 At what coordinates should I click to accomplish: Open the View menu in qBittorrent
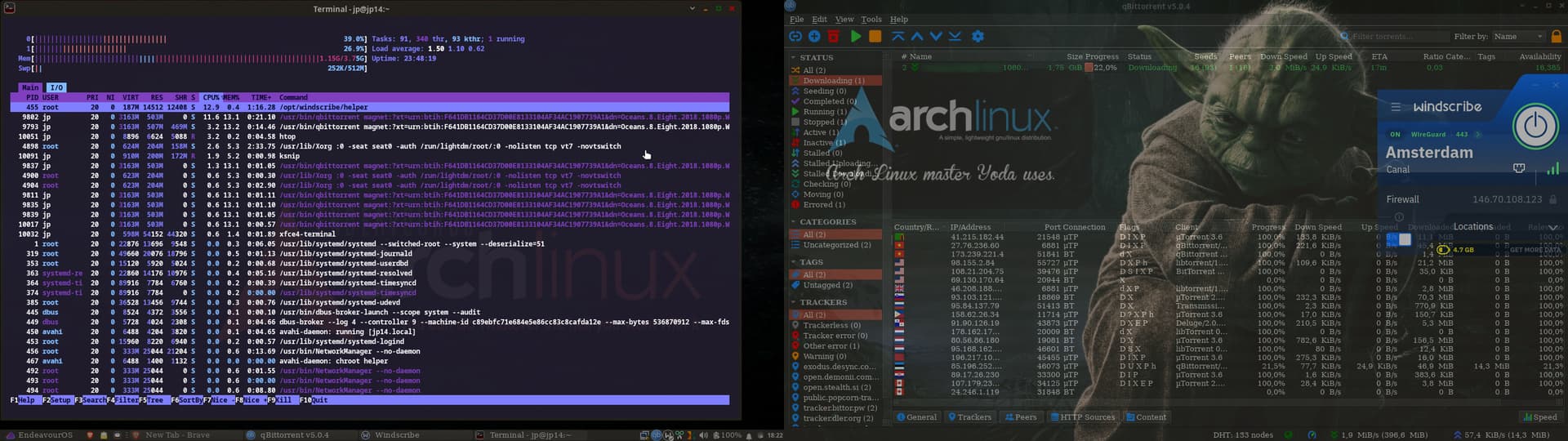844,20
